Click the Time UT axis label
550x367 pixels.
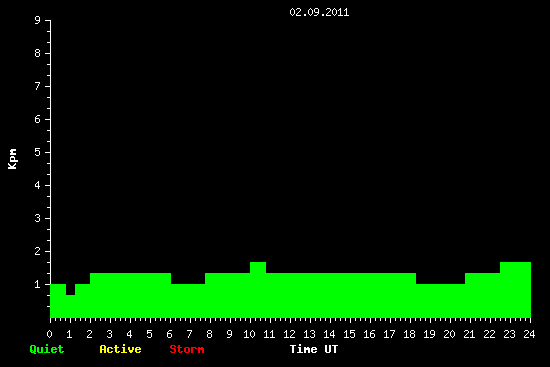point(314,349)
